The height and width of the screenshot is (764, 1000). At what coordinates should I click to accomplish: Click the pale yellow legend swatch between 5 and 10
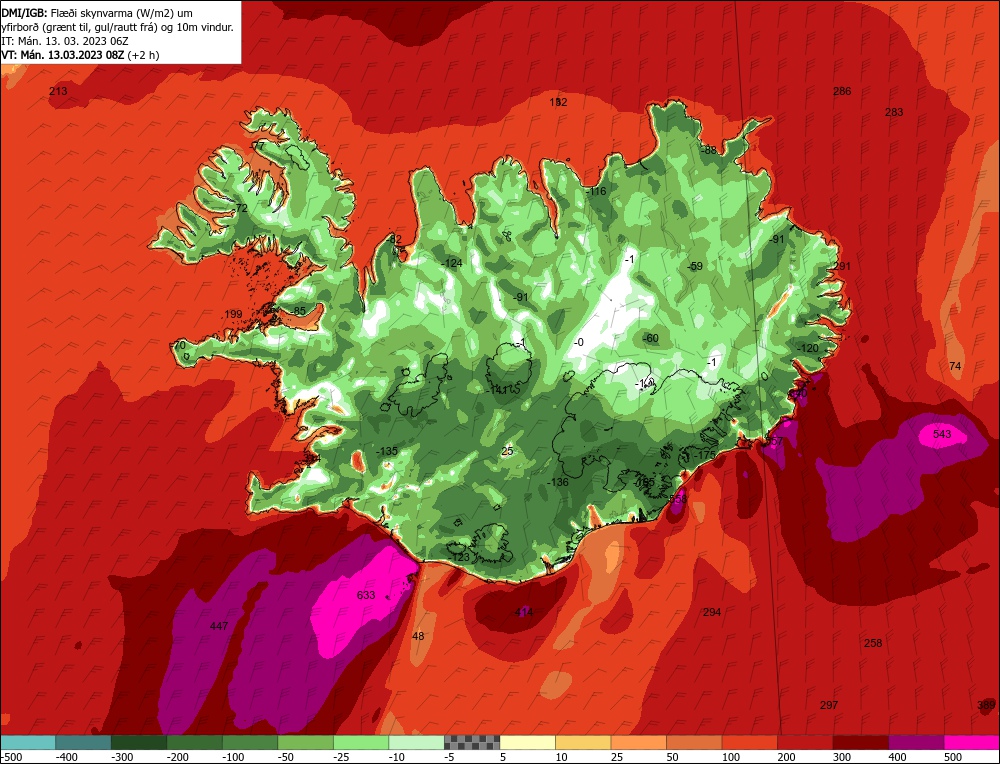pyautogui.click(x=527, y=742)
